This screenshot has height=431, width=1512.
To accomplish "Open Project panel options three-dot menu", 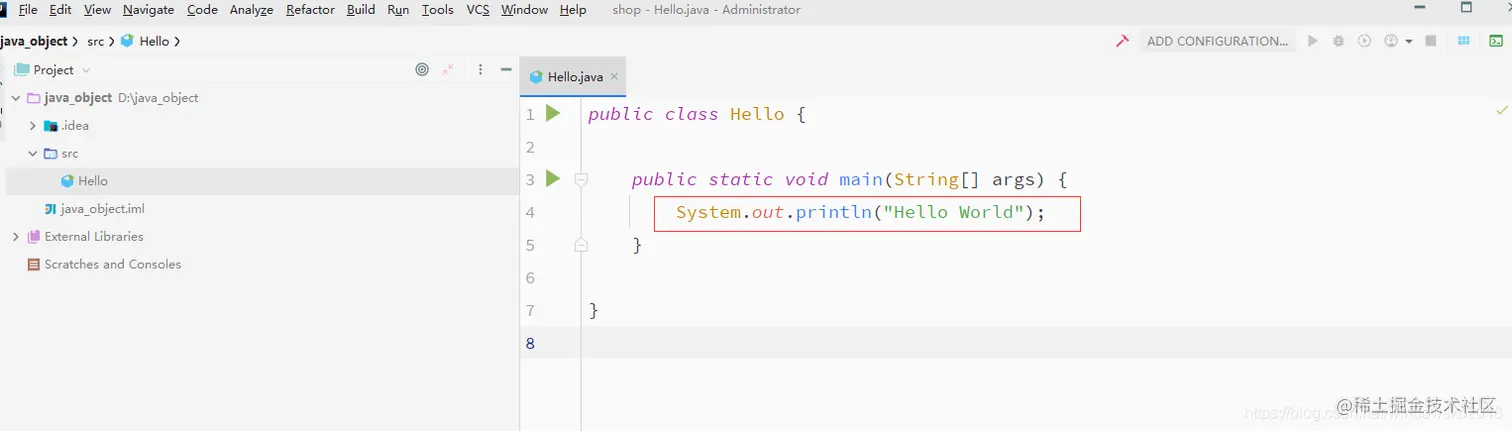I will 480,70.
